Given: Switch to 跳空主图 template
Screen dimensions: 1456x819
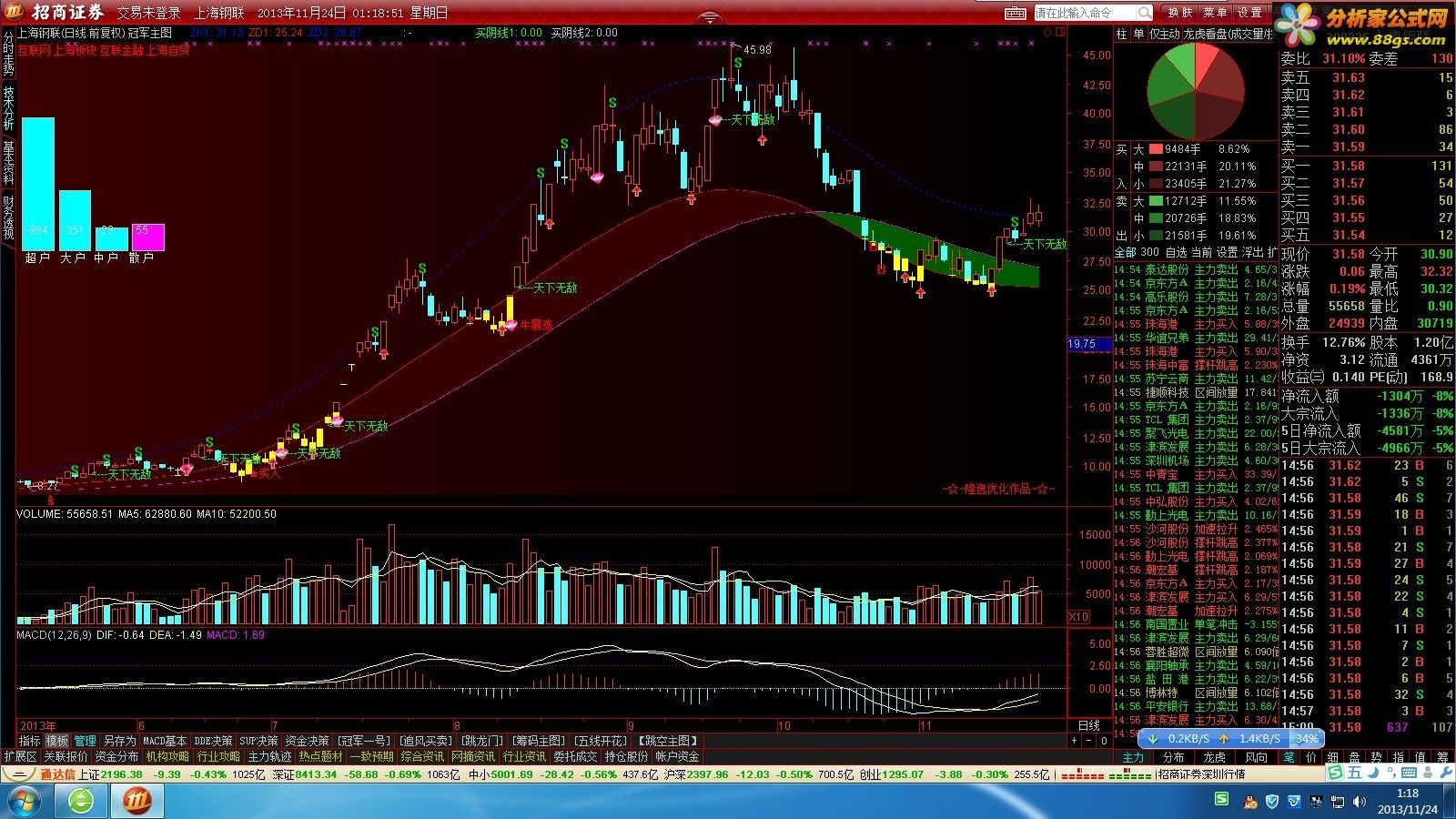Looking at the screenshot, I should click(669, 741).
